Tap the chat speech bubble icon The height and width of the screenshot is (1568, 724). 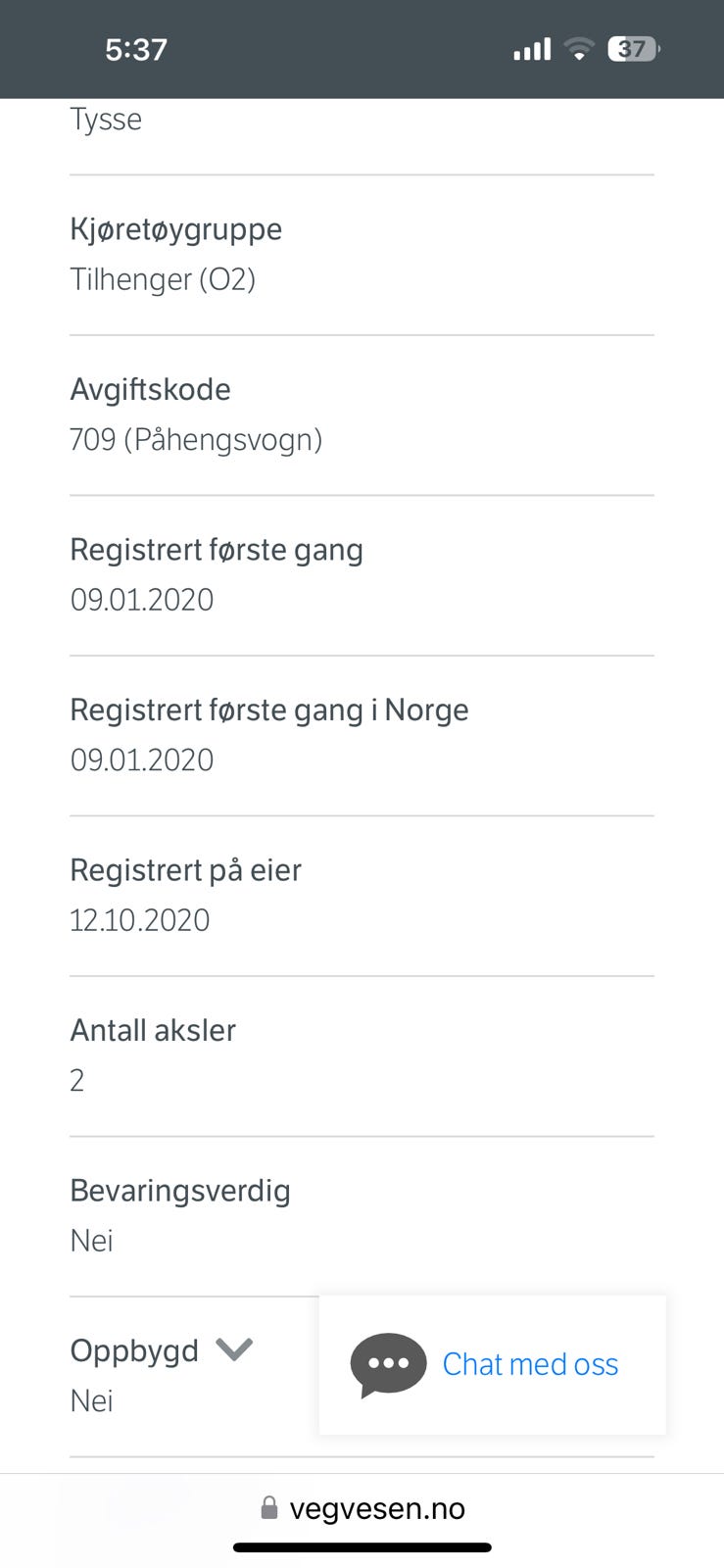click(x=388, y=1363)
